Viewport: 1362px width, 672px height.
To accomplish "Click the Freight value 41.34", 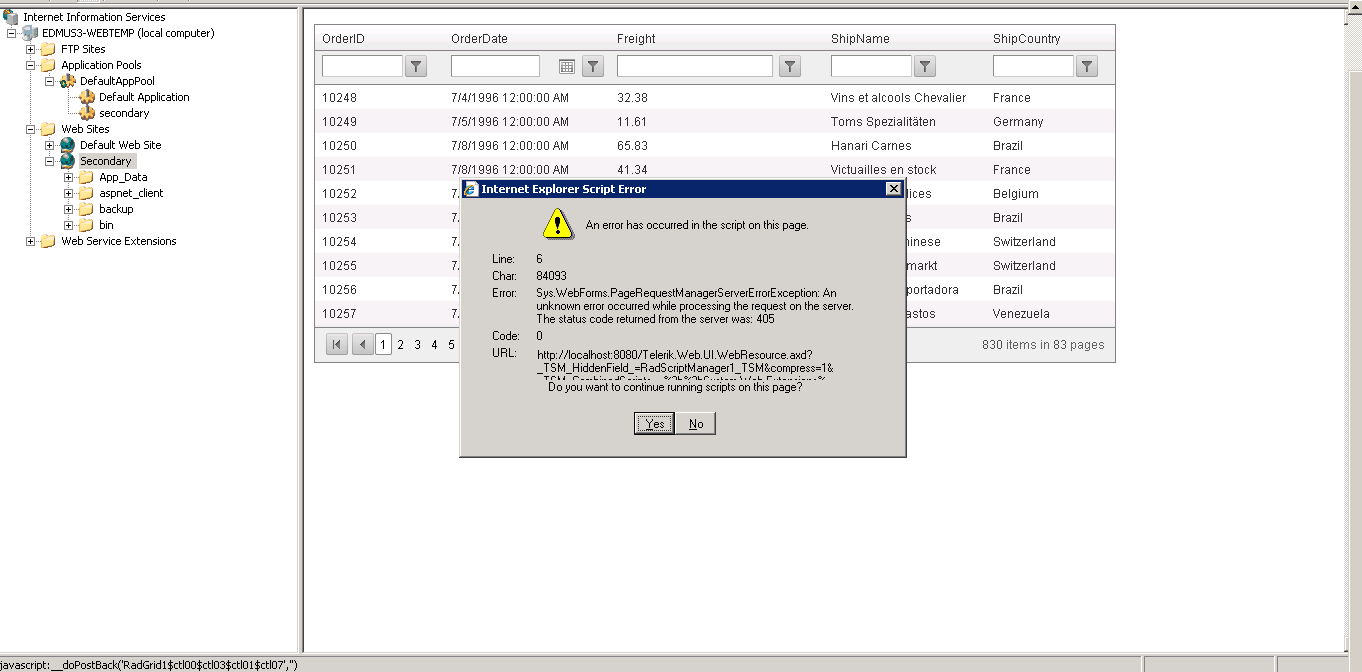I will click(x=632, y=170).
